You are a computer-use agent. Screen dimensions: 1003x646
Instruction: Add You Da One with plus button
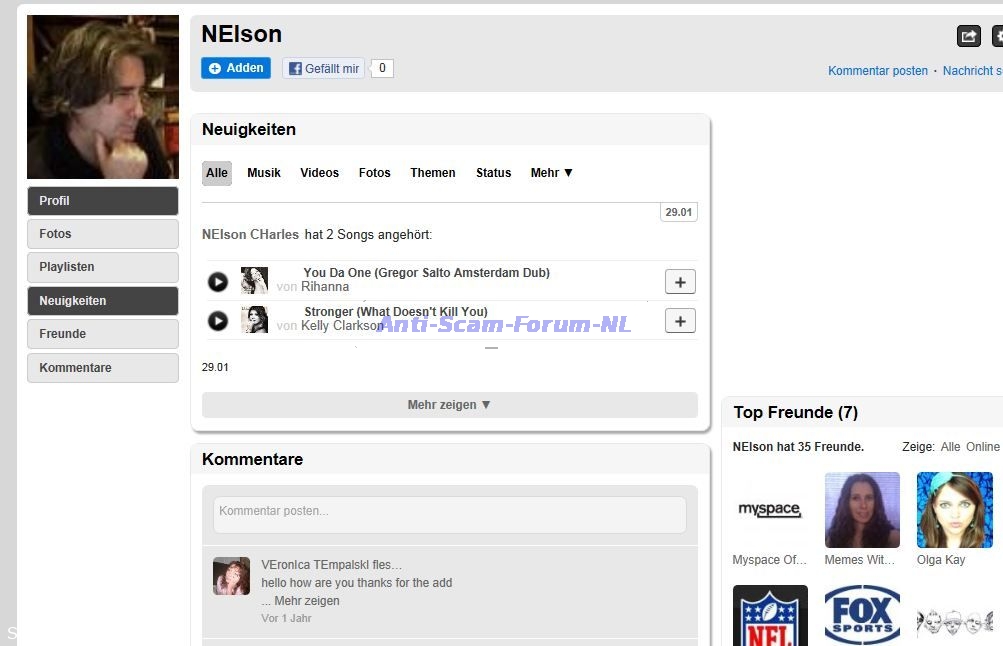[x=680, y=282]
